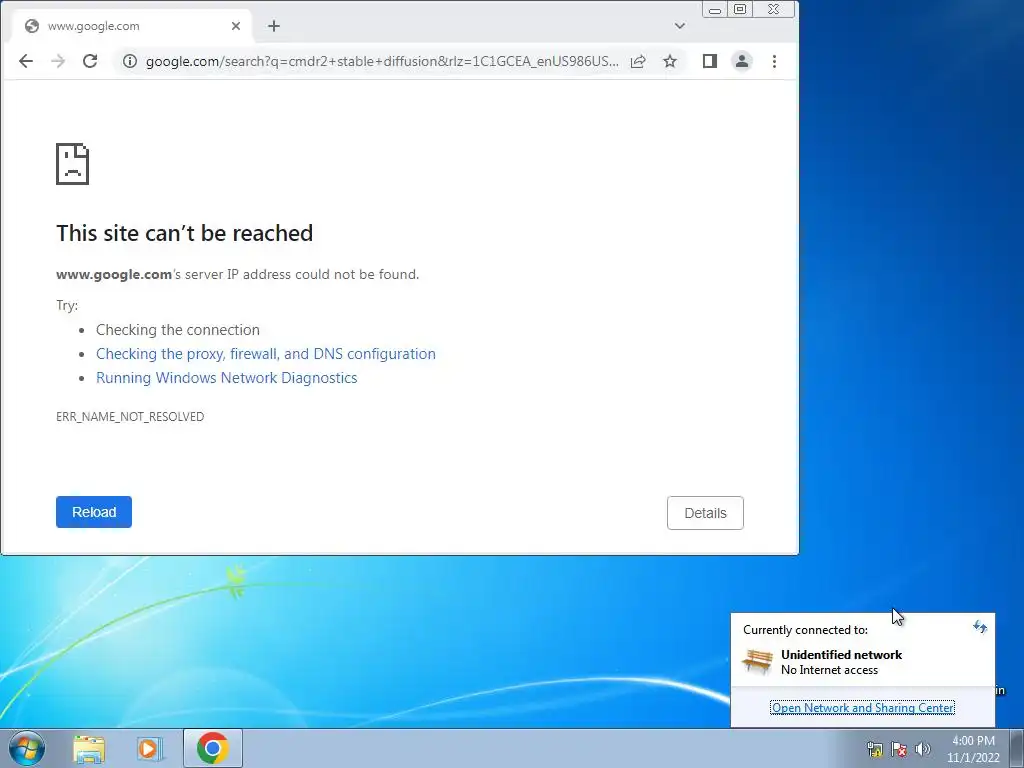Image resolution: width=1024 pixels, height=768 pixels.
Task: Click the network tray icon
Action: click(x=874, y=749)
